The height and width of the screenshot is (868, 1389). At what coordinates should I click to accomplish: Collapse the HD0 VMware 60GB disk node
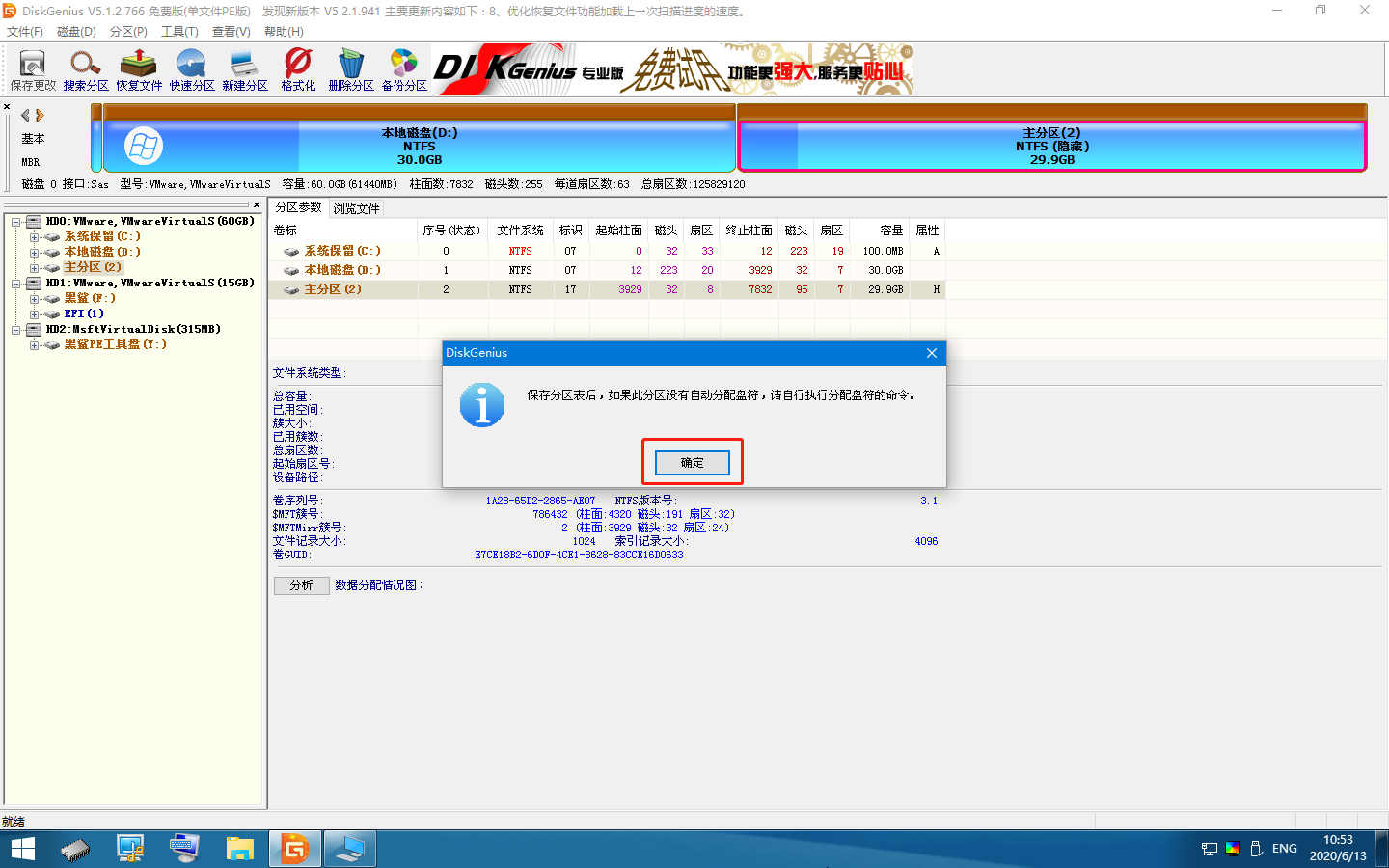coord(16,222)
